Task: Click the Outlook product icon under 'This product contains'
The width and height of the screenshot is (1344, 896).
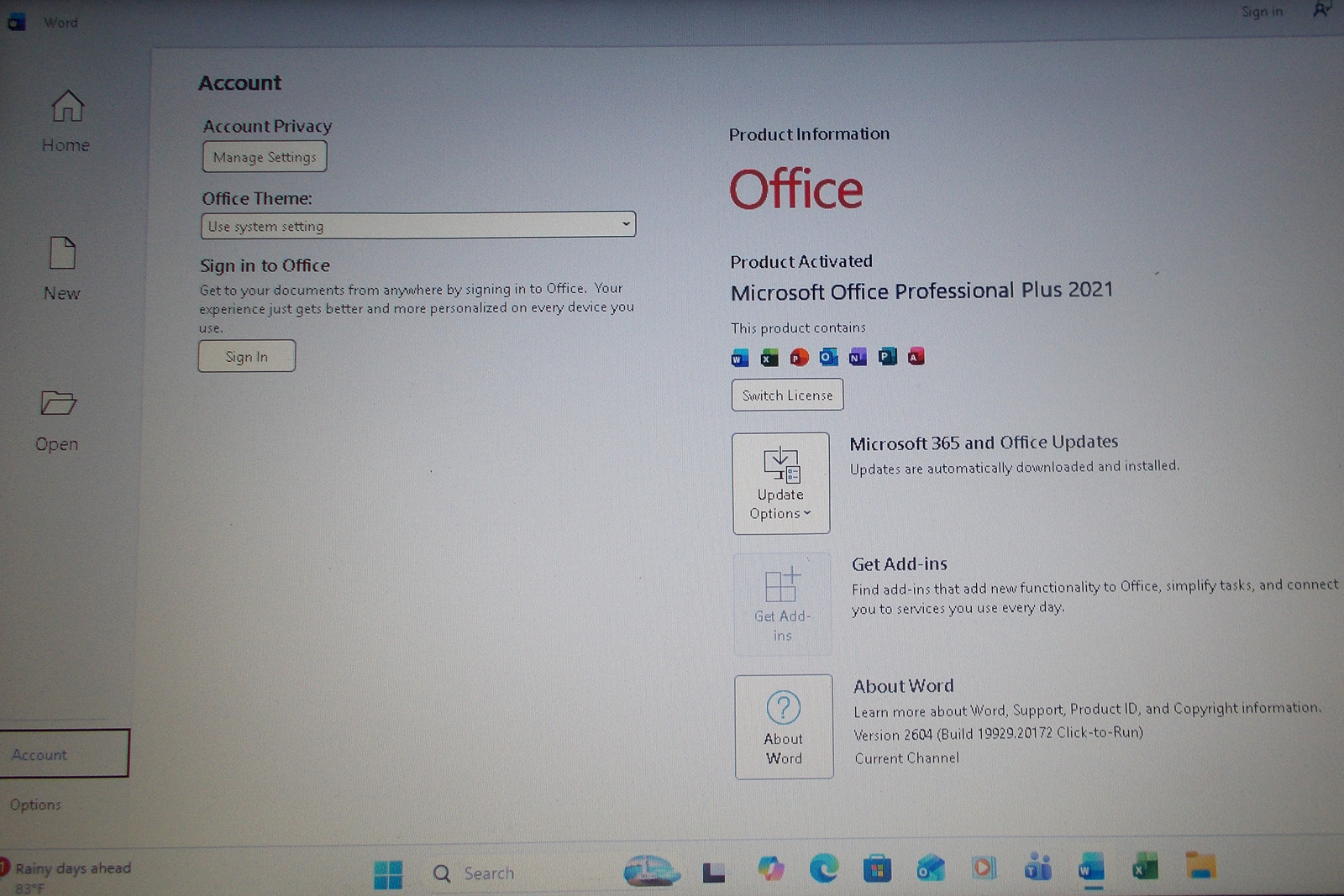Action: pos(828,357)
